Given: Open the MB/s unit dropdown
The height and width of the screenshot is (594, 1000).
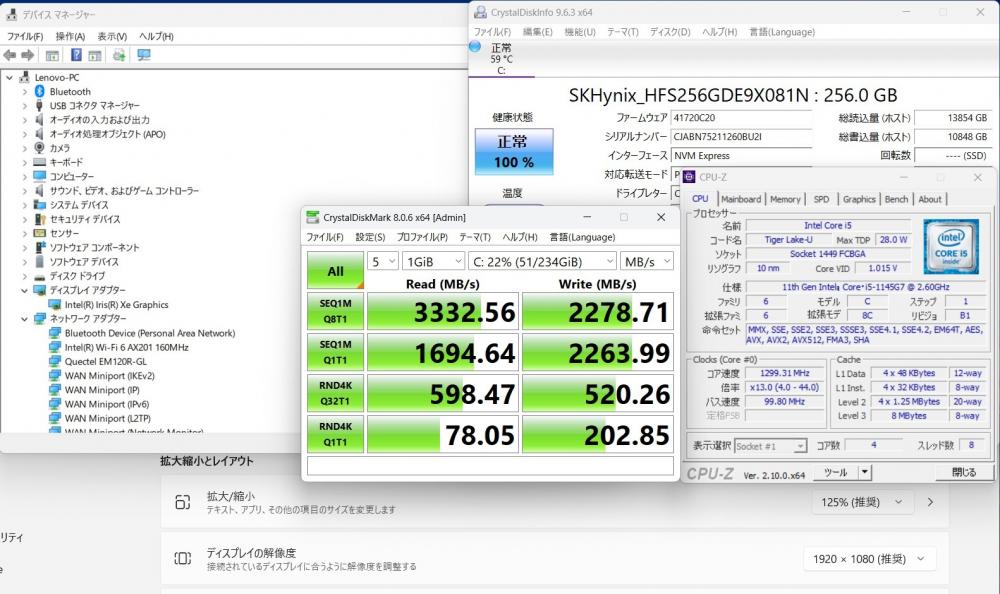Looking at the screenshot, I should pyautogui.click(x=647, y=262).
